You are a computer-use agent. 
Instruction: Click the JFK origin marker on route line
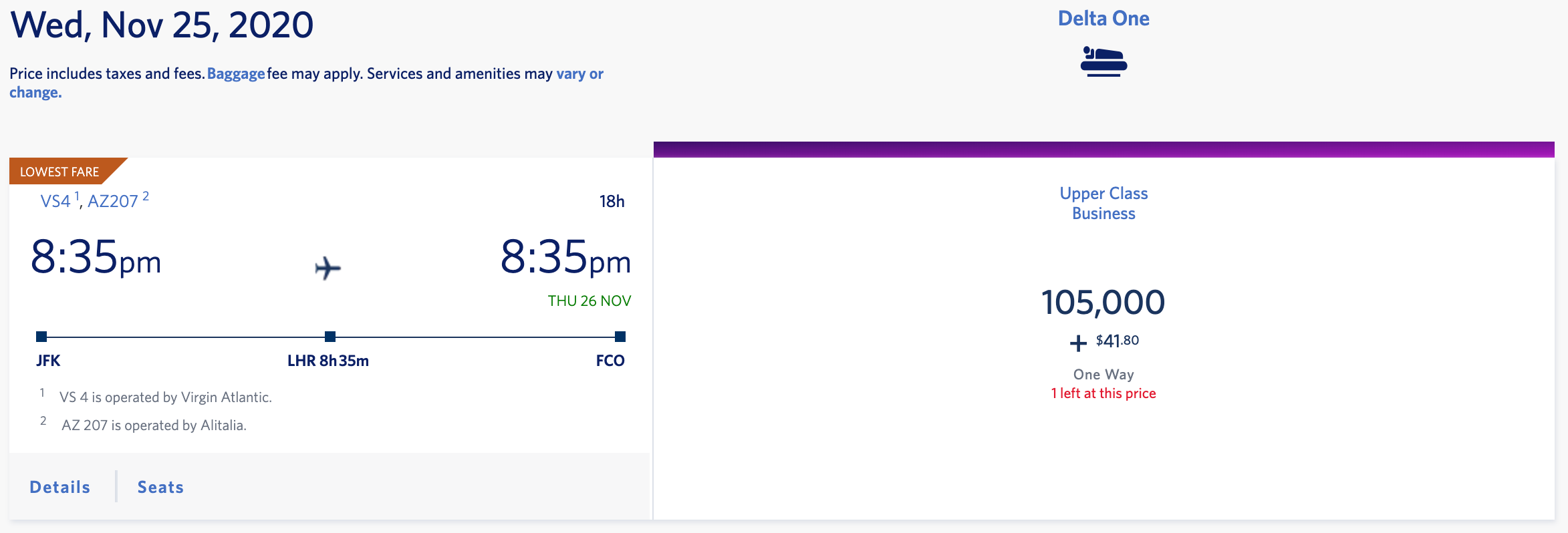41,337
